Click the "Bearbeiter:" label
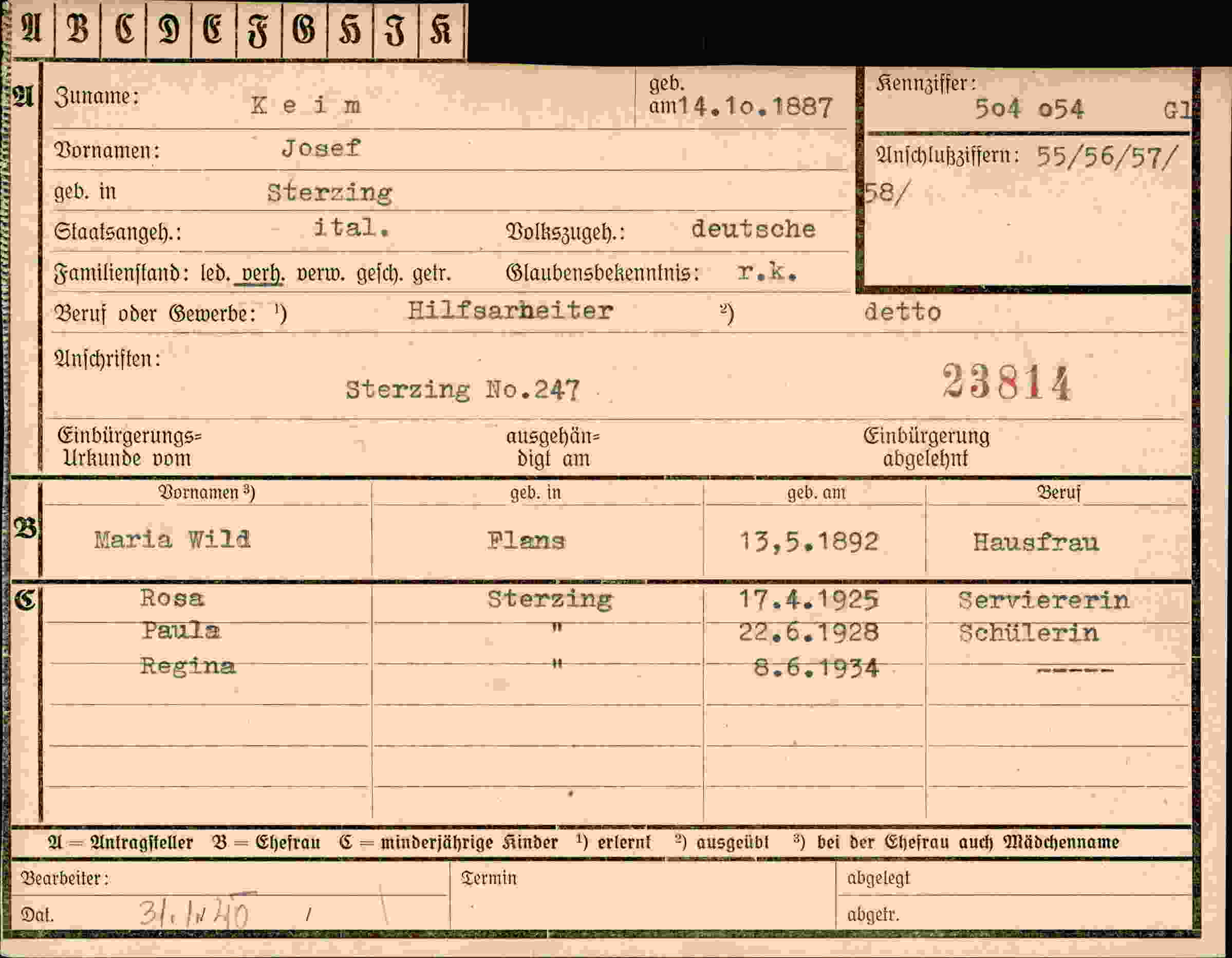 click(x=65, y=878)
